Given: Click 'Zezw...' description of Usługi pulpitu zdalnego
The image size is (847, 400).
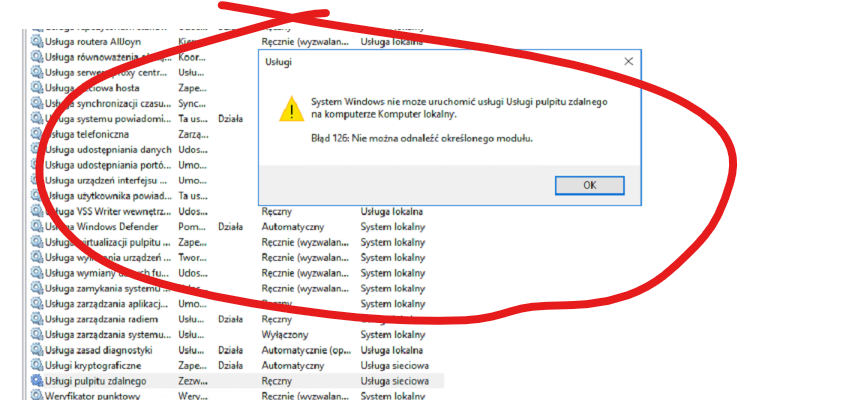Looking at the screenshot, I should click(192, 381).
